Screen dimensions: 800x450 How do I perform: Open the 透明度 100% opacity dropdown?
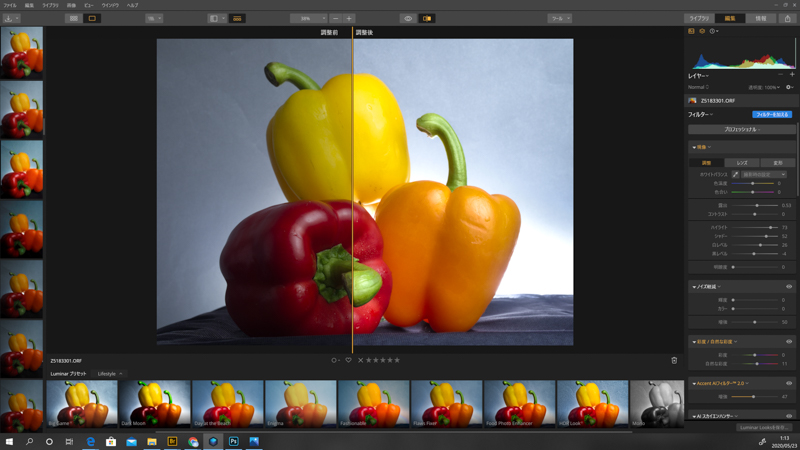(764, 87)
